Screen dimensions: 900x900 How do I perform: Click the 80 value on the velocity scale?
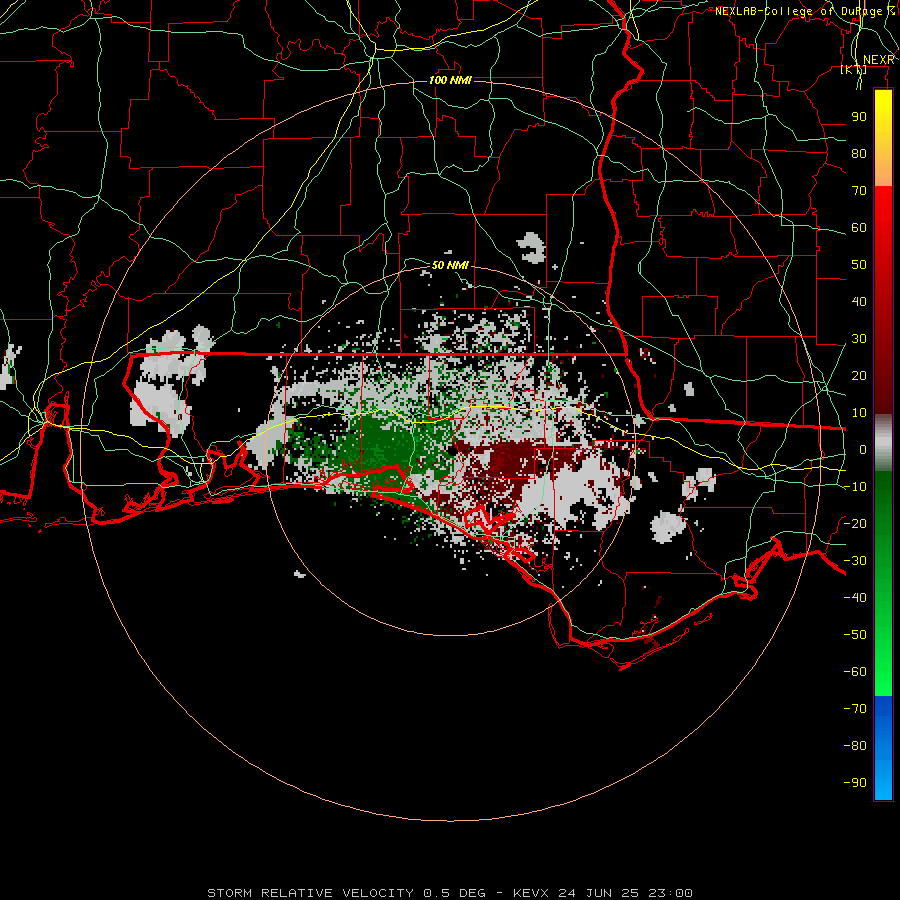tap(859, 154)
